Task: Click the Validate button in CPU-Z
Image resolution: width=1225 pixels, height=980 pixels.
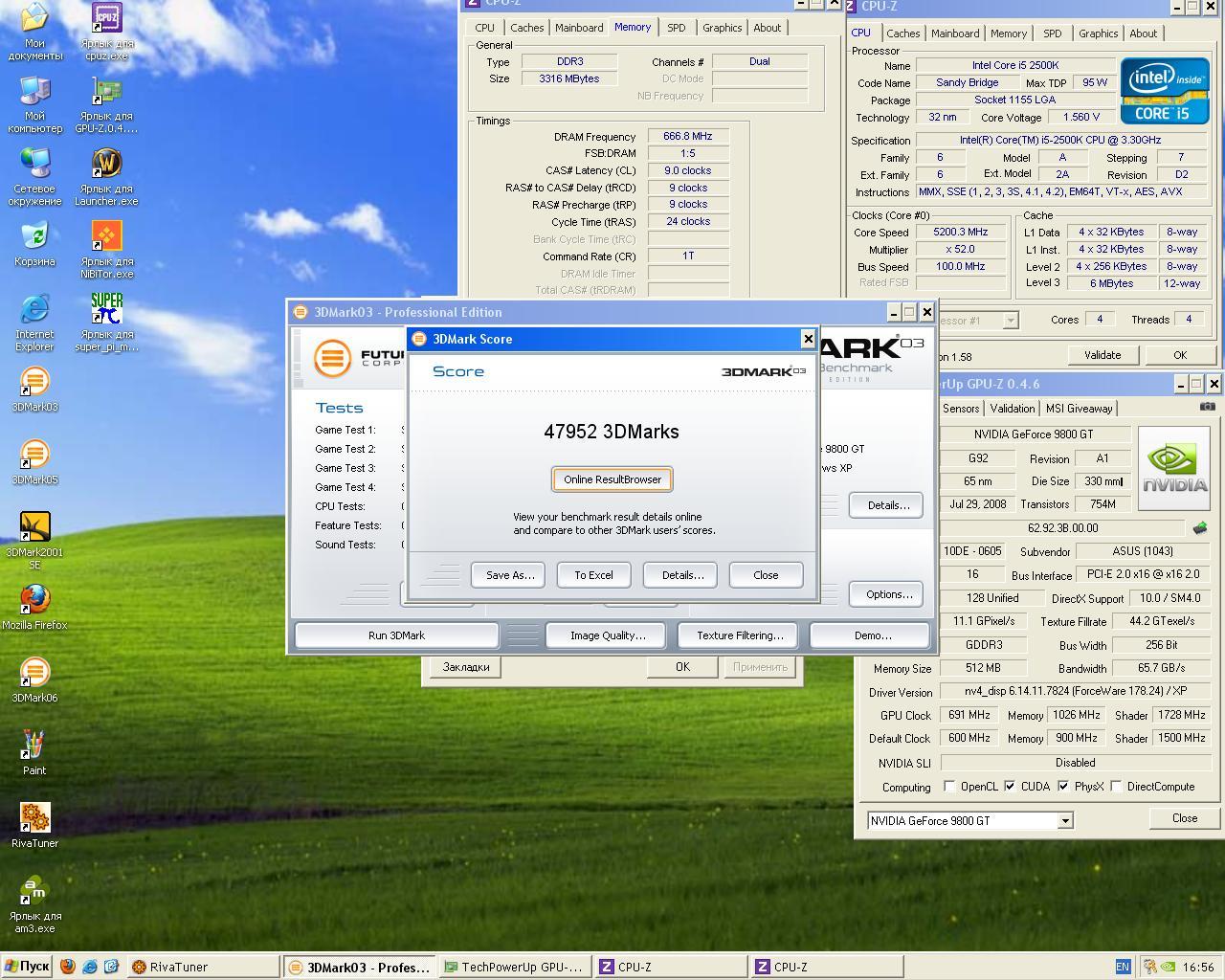Action: (x=1102, y=355)
